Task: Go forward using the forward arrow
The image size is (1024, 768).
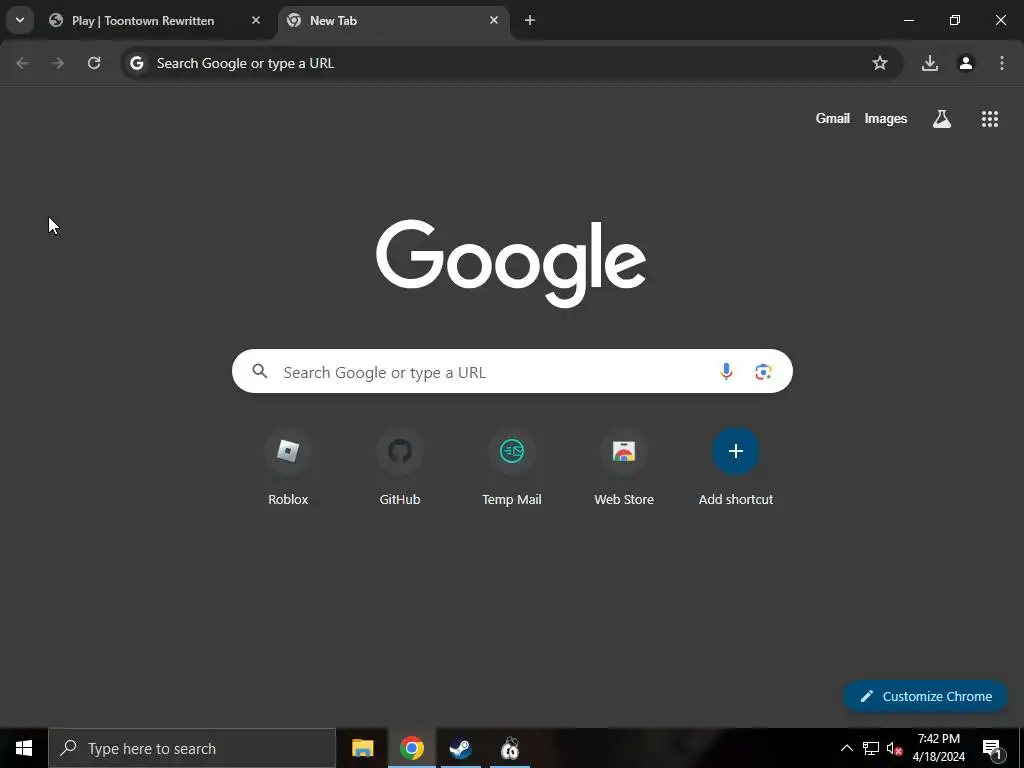Action: coord(58,63)
